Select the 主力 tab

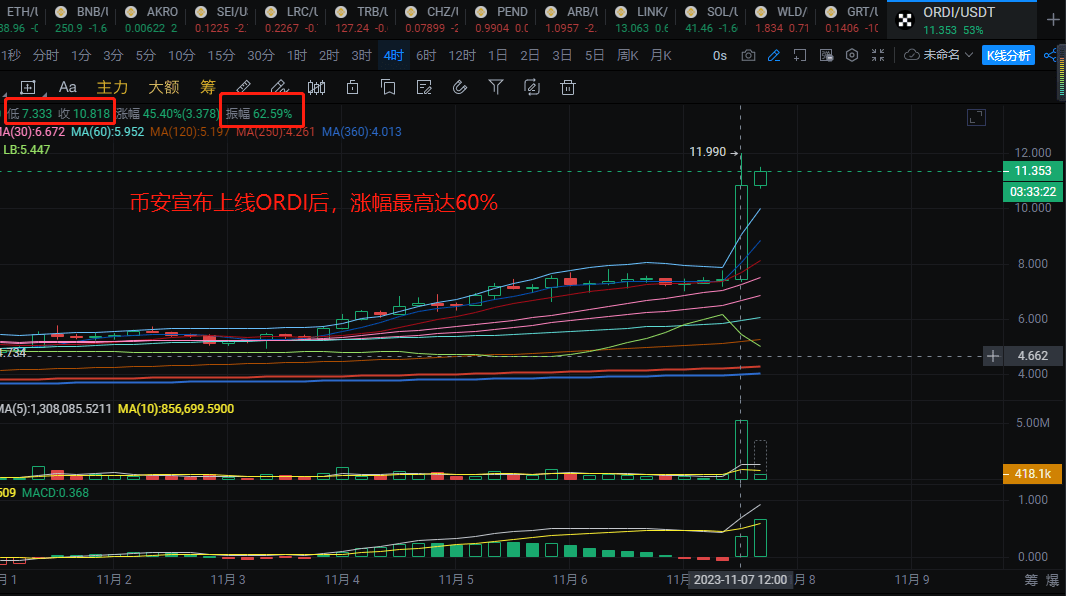[x=112, y=87]
